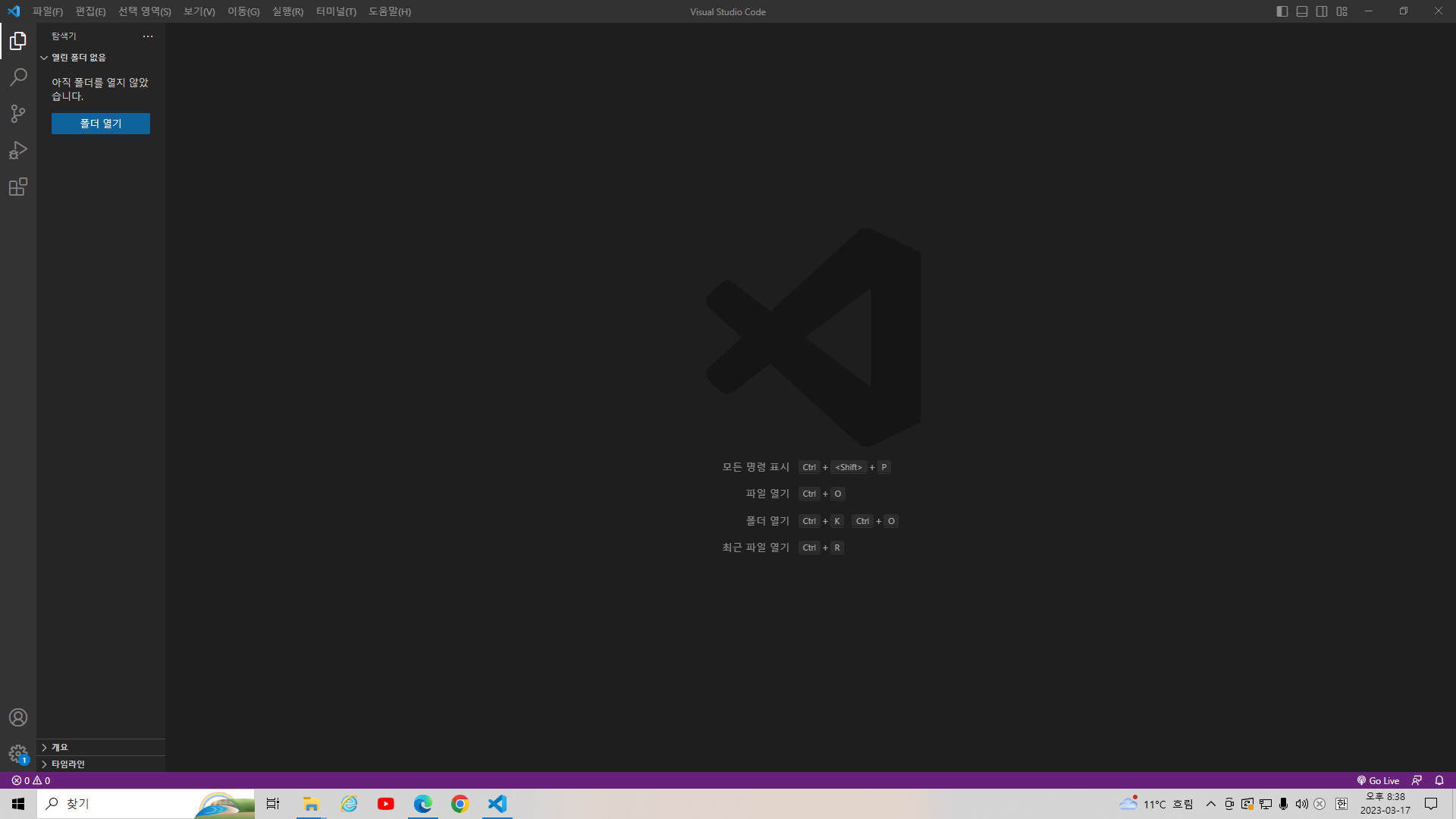Open Task View on the taskbar
Image resolution: width=1456 pixels, height=819 pixels.
tap(273, 804)
